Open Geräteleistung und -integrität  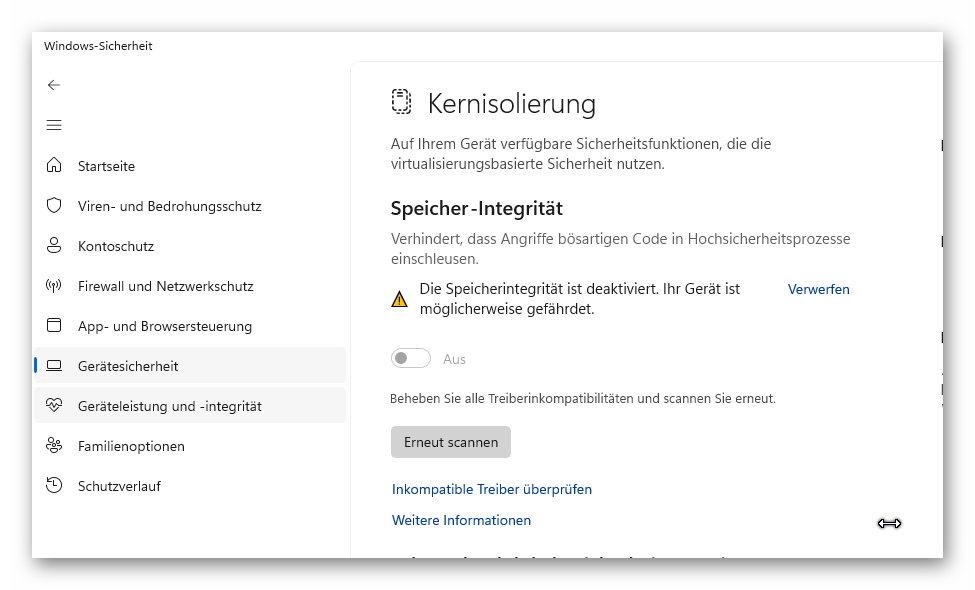(190, 406)
